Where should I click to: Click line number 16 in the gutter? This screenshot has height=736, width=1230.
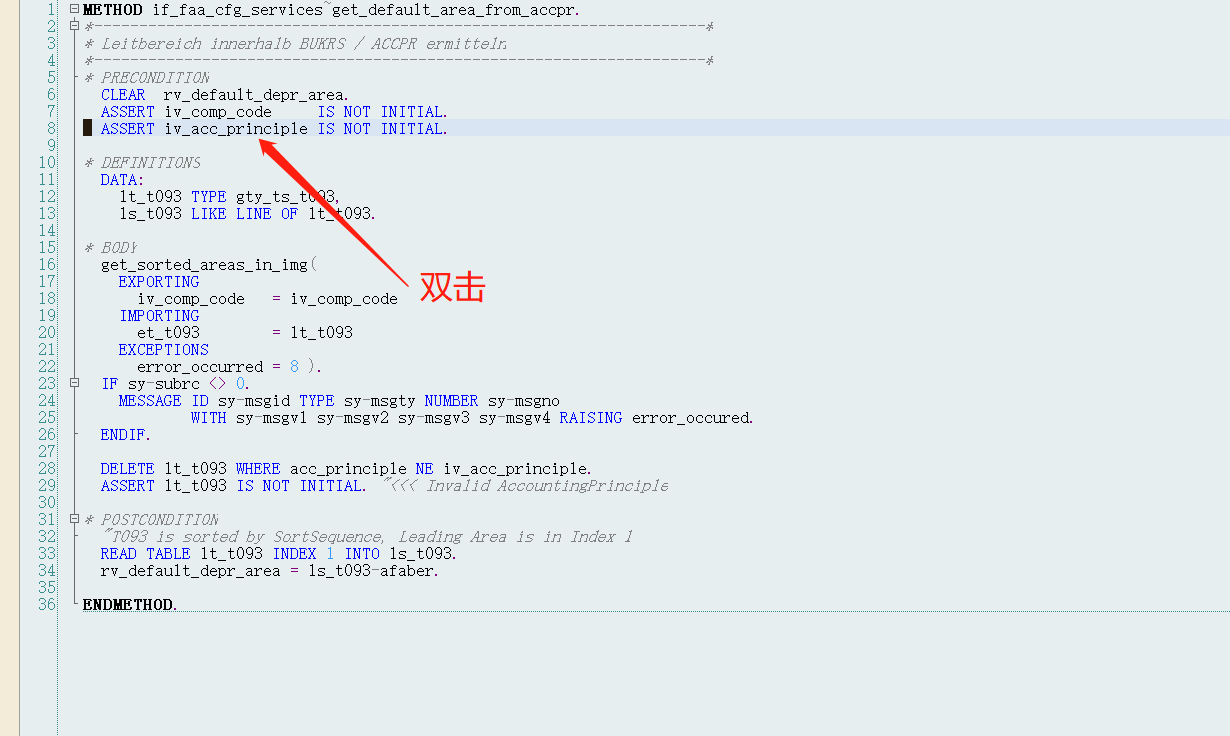click(46, 264)
